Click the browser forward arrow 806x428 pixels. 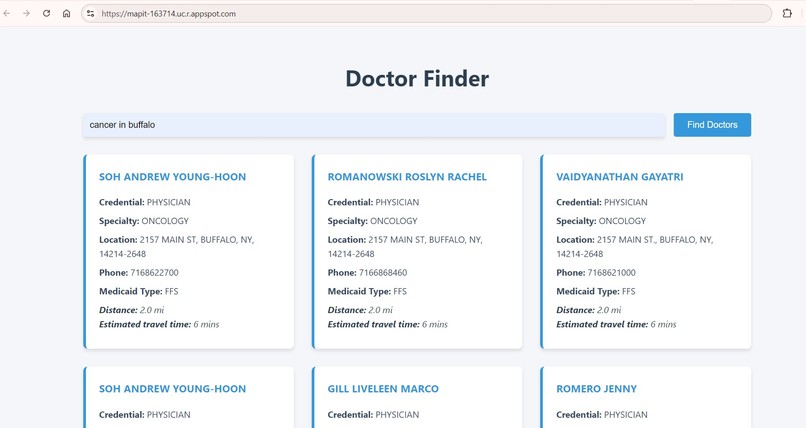(26, 13)
